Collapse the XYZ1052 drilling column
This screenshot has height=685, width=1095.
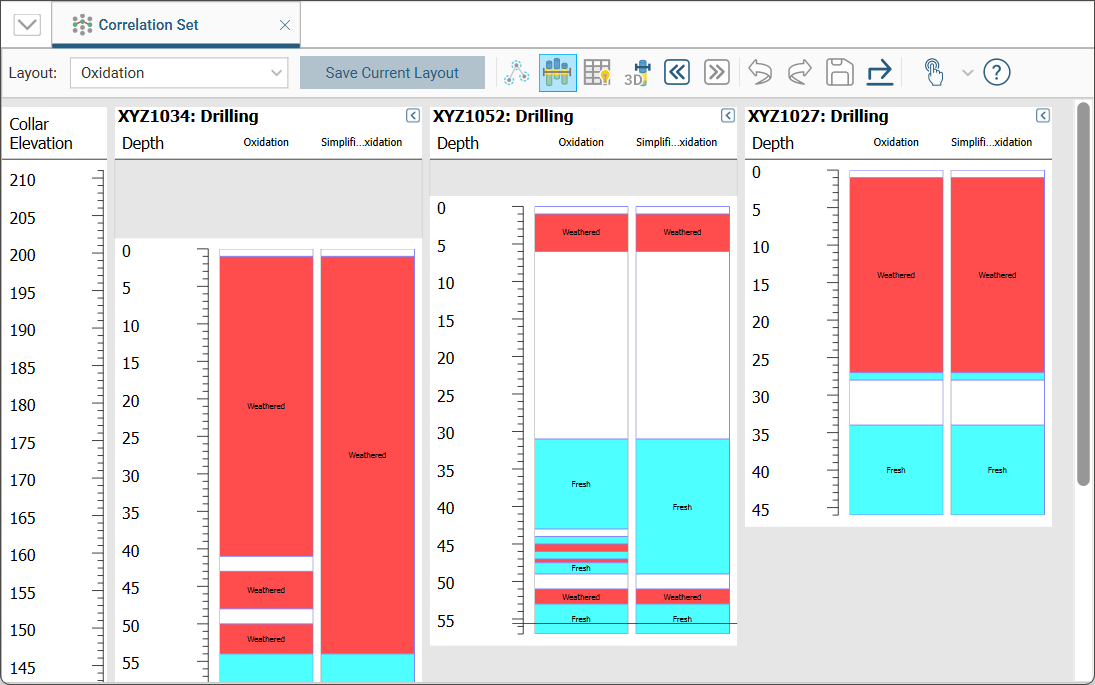point(727,116)
